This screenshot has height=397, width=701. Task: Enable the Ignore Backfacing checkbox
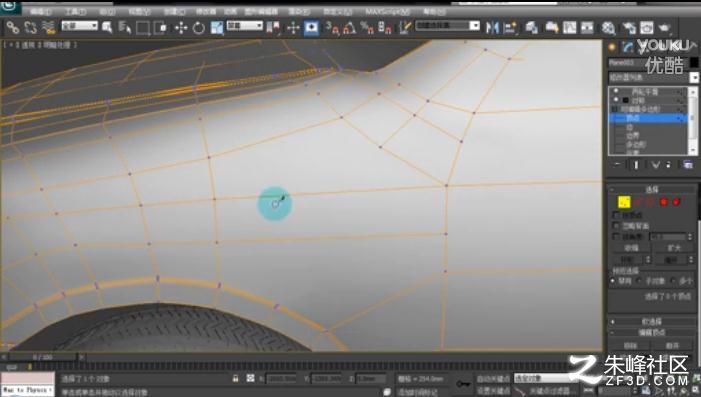click(616, 226)
